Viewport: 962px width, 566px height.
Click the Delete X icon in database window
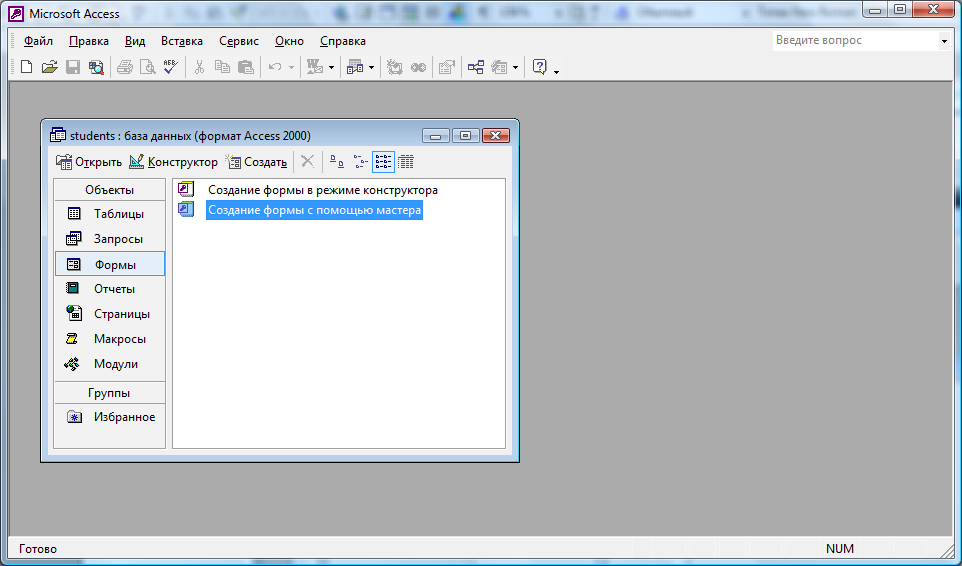307,162
